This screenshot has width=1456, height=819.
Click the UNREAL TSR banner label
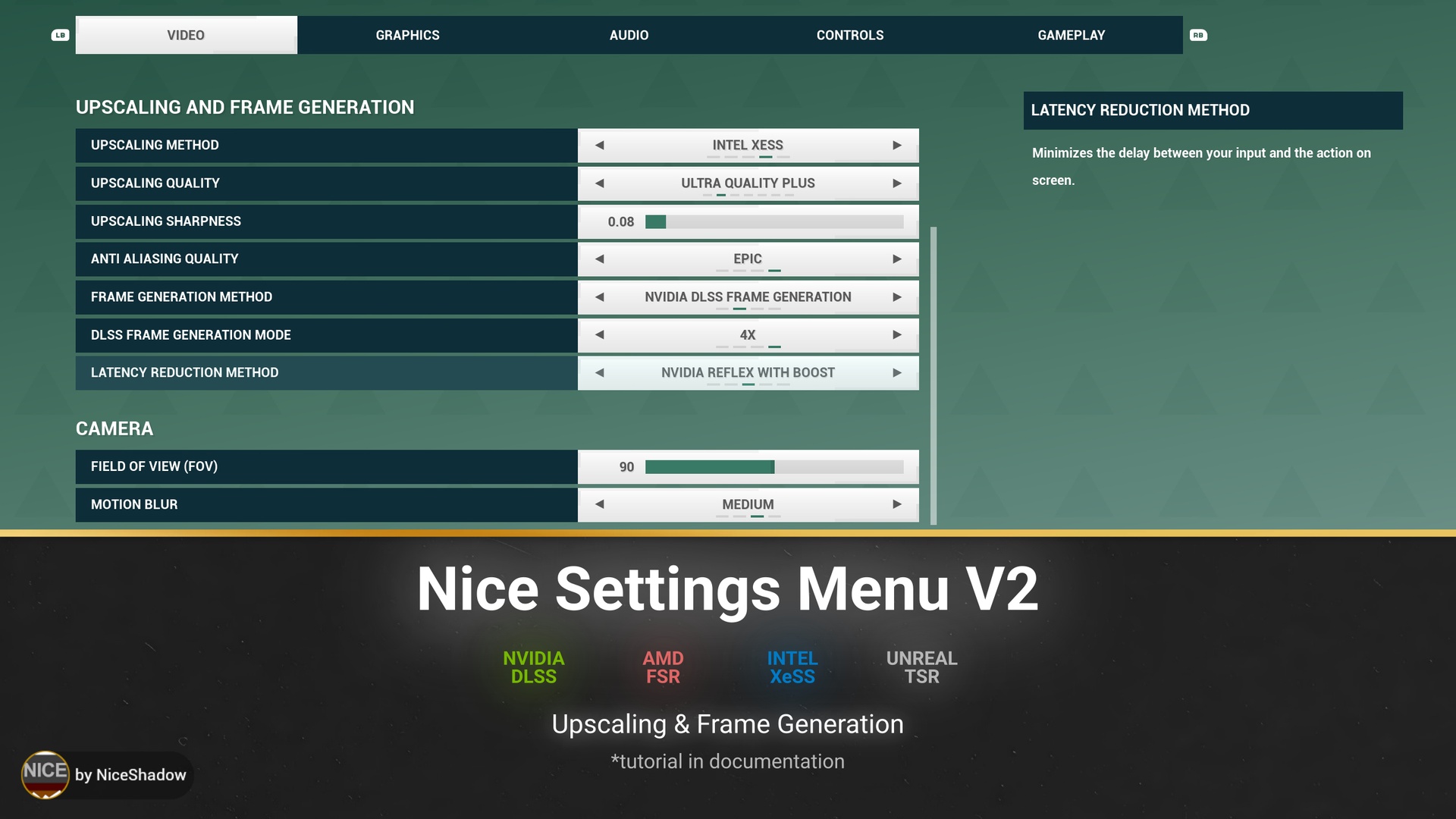922,667
